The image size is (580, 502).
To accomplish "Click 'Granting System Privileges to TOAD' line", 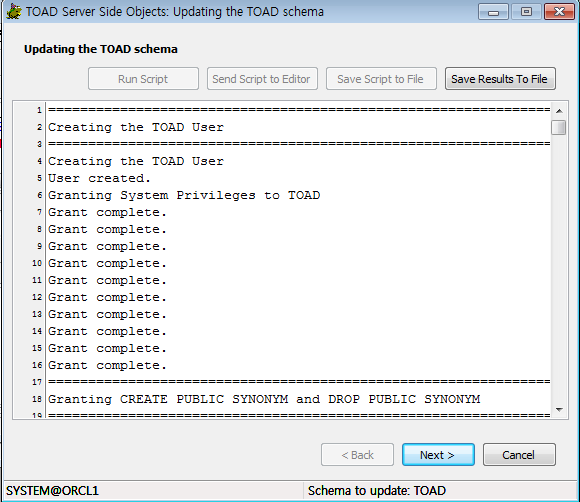I will pos(184,195).
